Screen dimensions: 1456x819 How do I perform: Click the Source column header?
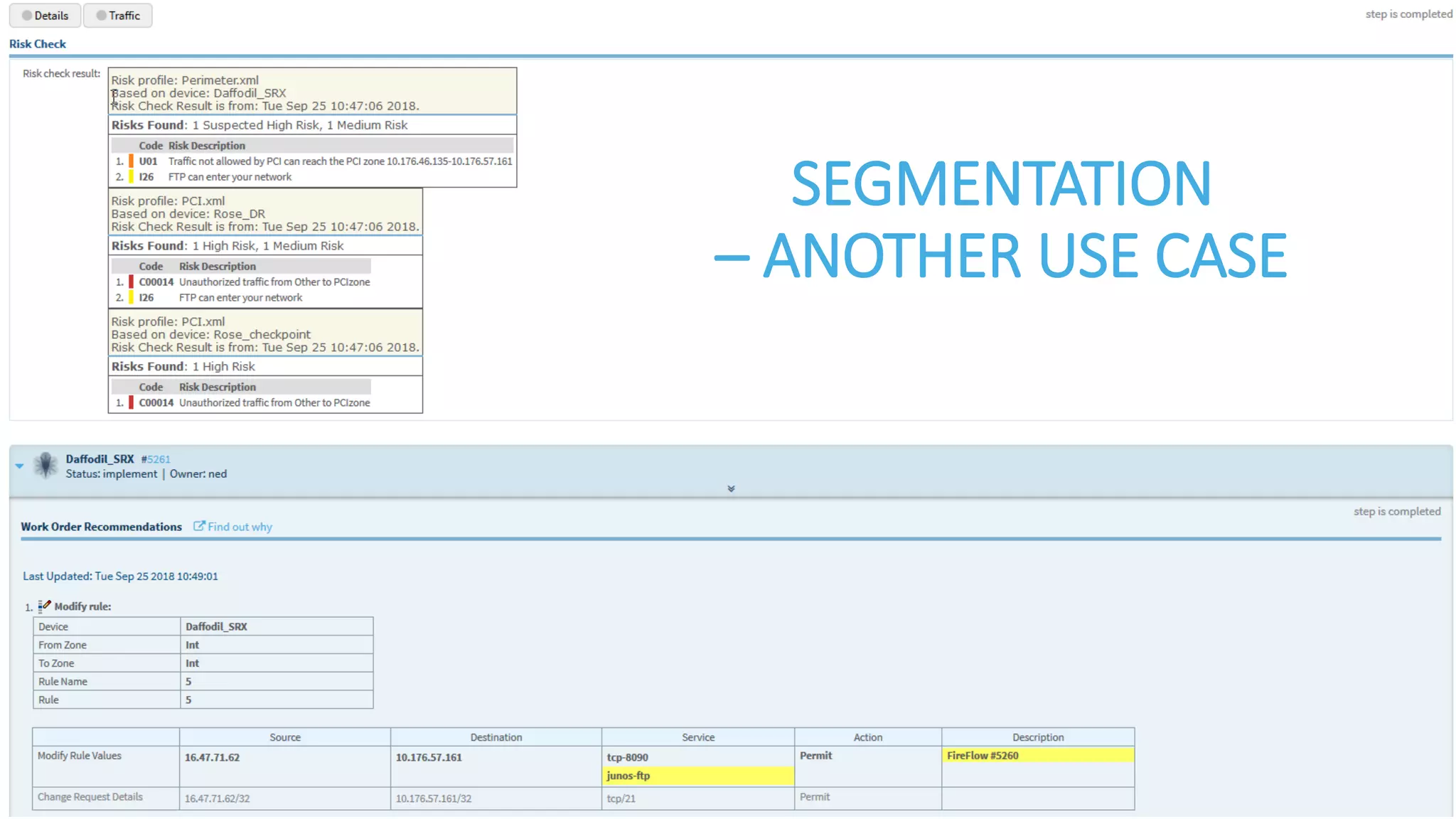[x=285, y=737]
